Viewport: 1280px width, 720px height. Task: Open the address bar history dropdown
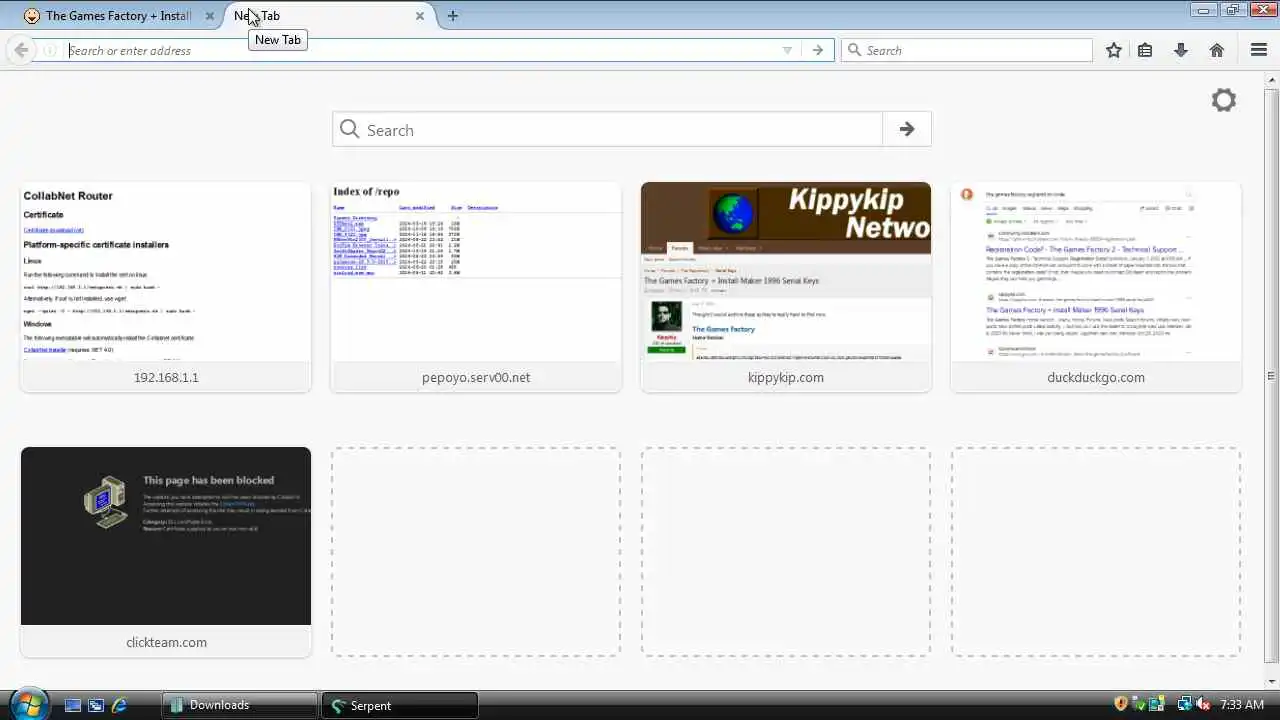click(x=787, y=50)
